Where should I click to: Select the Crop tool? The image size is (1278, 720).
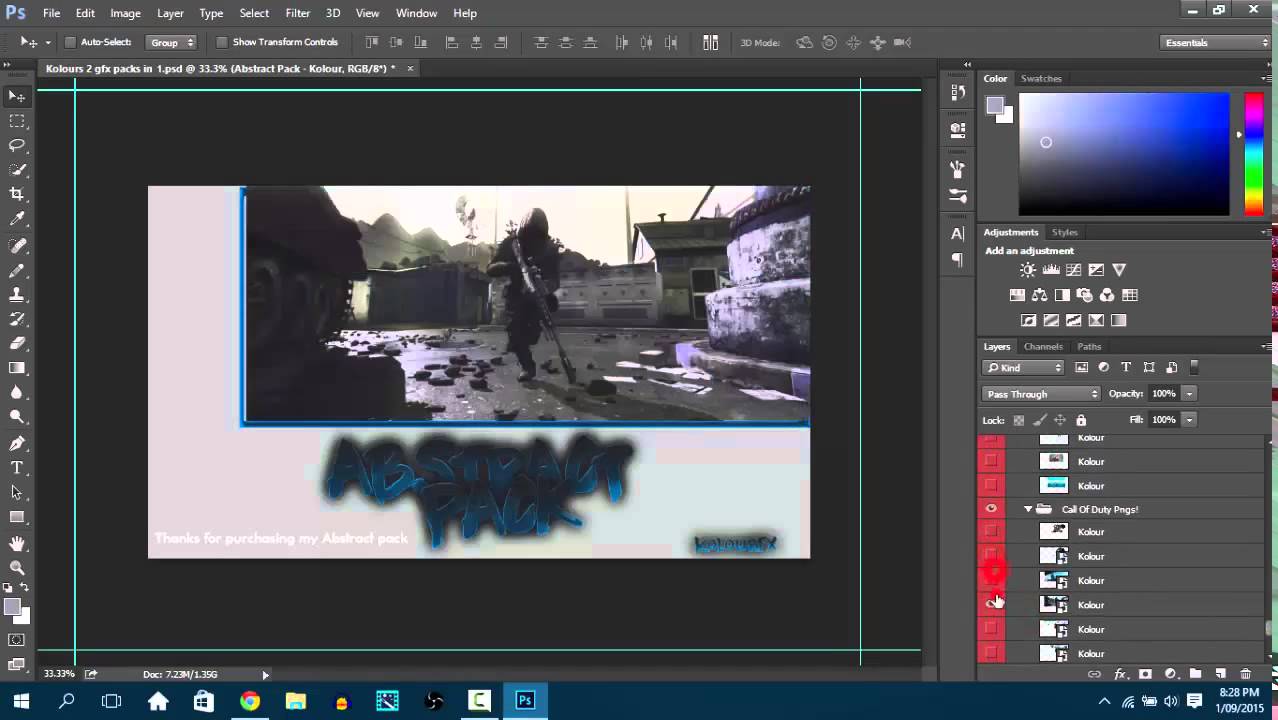point(17,194)
